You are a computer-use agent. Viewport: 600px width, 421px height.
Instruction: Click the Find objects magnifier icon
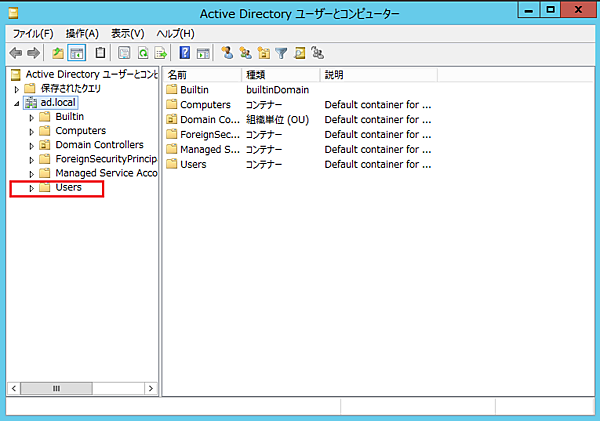click(300, 53)
